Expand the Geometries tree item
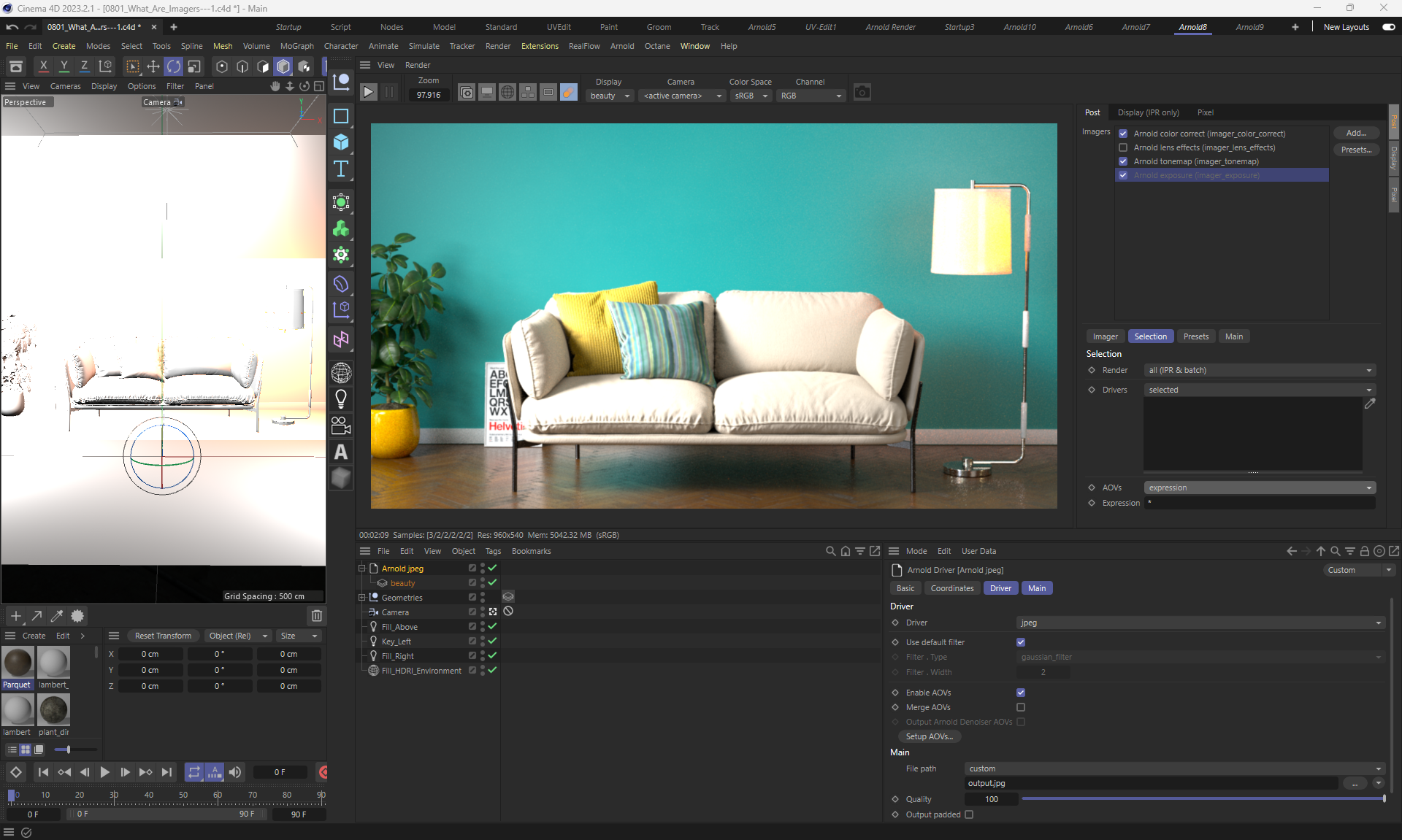 (x=361, y=598)
